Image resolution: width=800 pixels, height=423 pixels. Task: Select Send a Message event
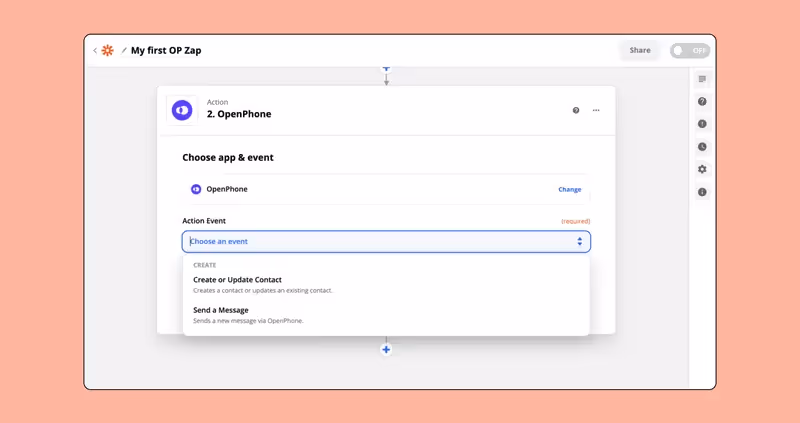pyautogui.click(x=386, y=315)
